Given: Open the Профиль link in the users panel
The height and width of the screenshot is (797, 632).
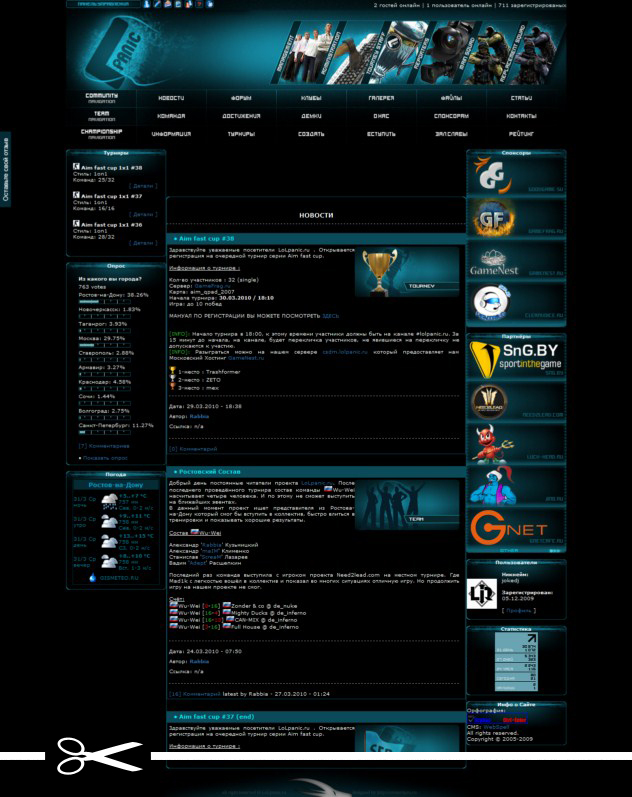Looking at the screenshot, I should [x=519, y=610].
